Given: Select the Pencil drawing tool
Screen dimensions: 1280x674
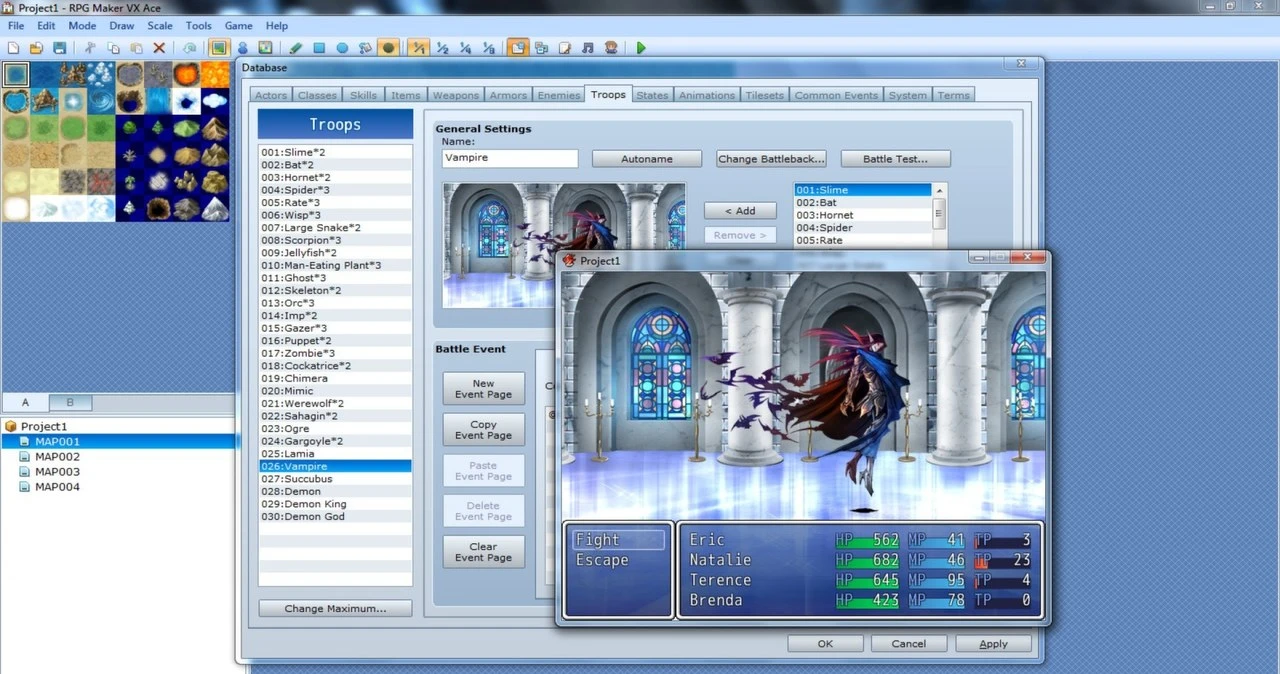Looking at the screenshot, I should pos(296,47).
